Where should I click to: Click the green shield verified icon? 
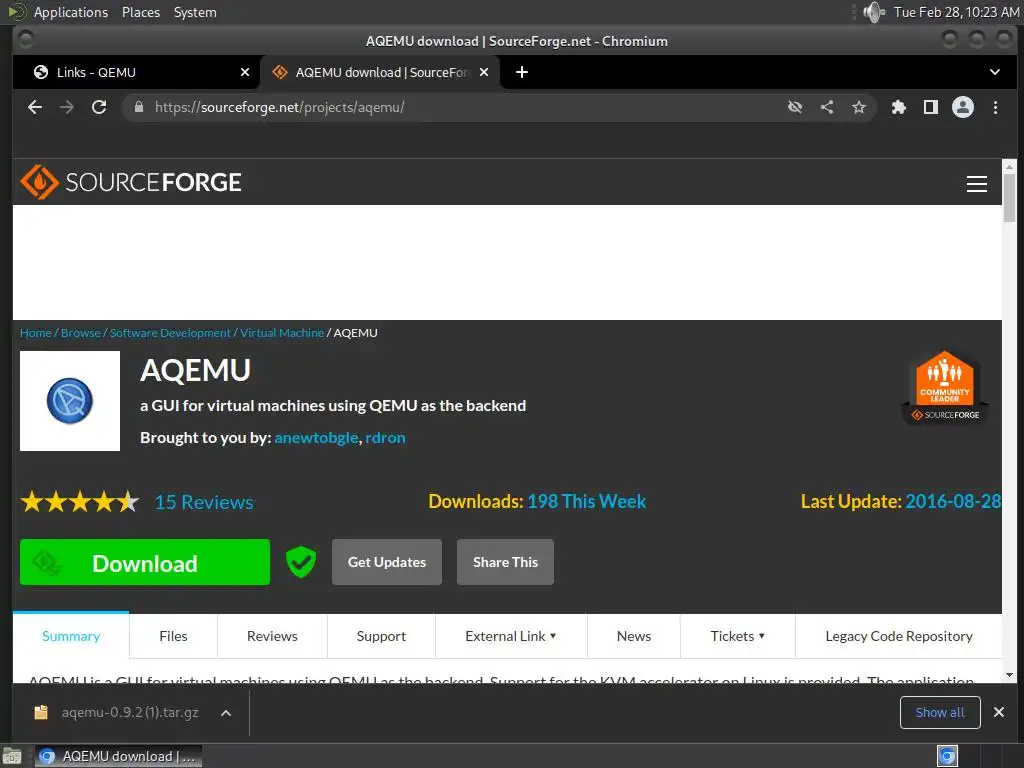pyautogui.click(x=301, y=562)
